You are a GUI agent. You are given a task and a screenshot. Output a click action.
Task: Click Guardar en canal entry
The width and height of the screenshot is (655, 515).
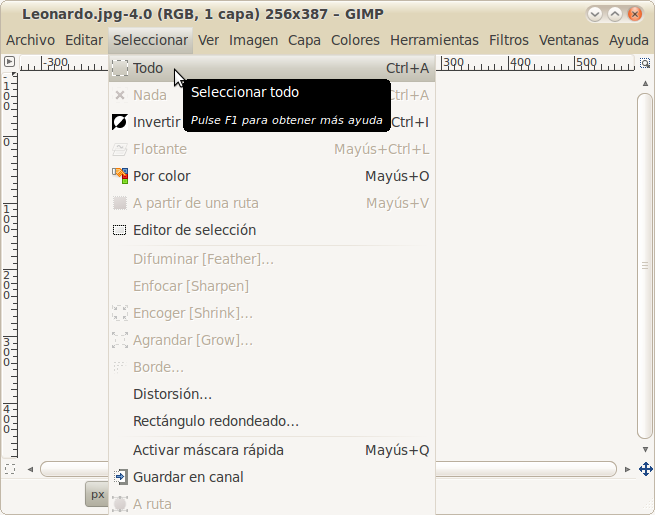pyautogui.click(x=272, y=477)
